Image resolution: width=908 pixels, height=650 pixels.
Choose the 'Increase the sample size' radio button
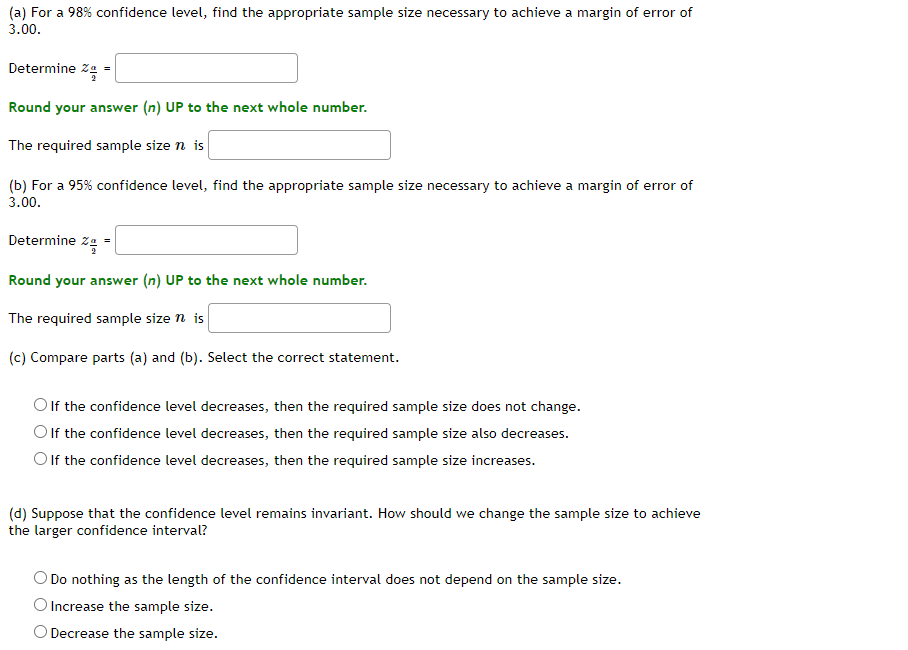point(40,605)
